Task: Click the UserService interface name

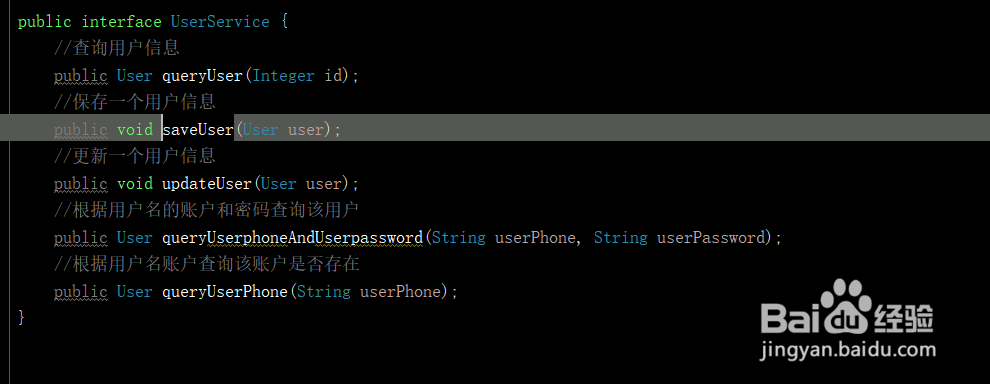Action: coord(220,21)
